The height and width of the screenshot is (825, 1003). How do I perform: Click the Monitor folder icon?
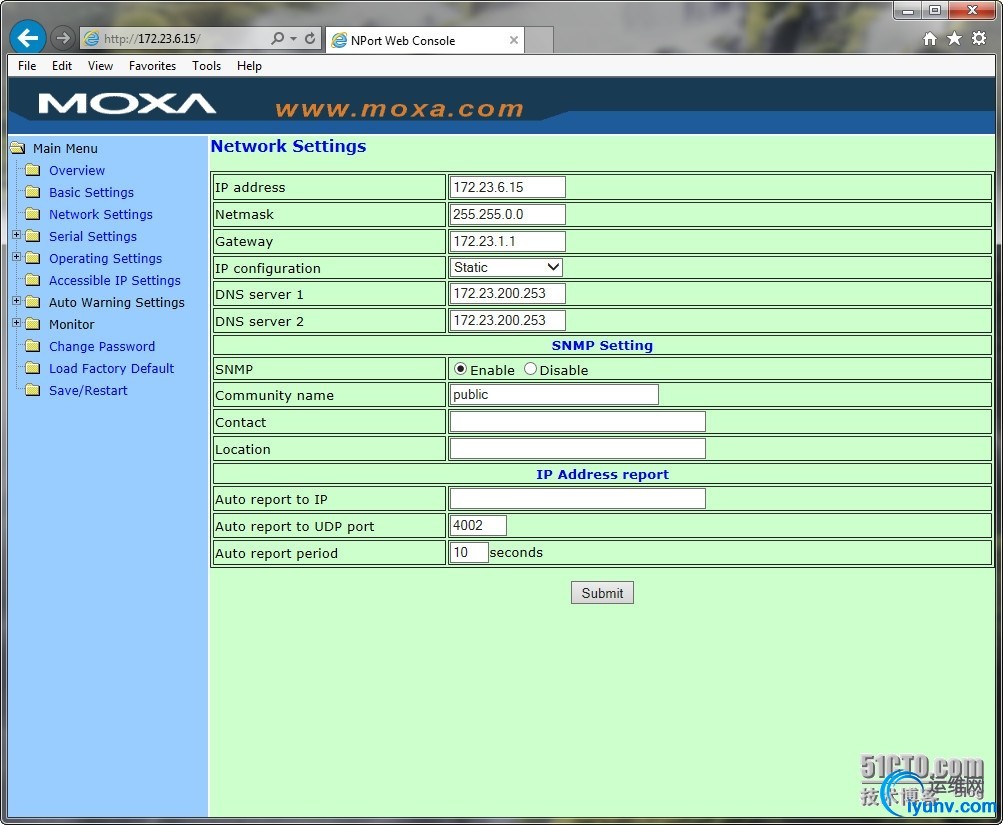[x=33, y=324]
